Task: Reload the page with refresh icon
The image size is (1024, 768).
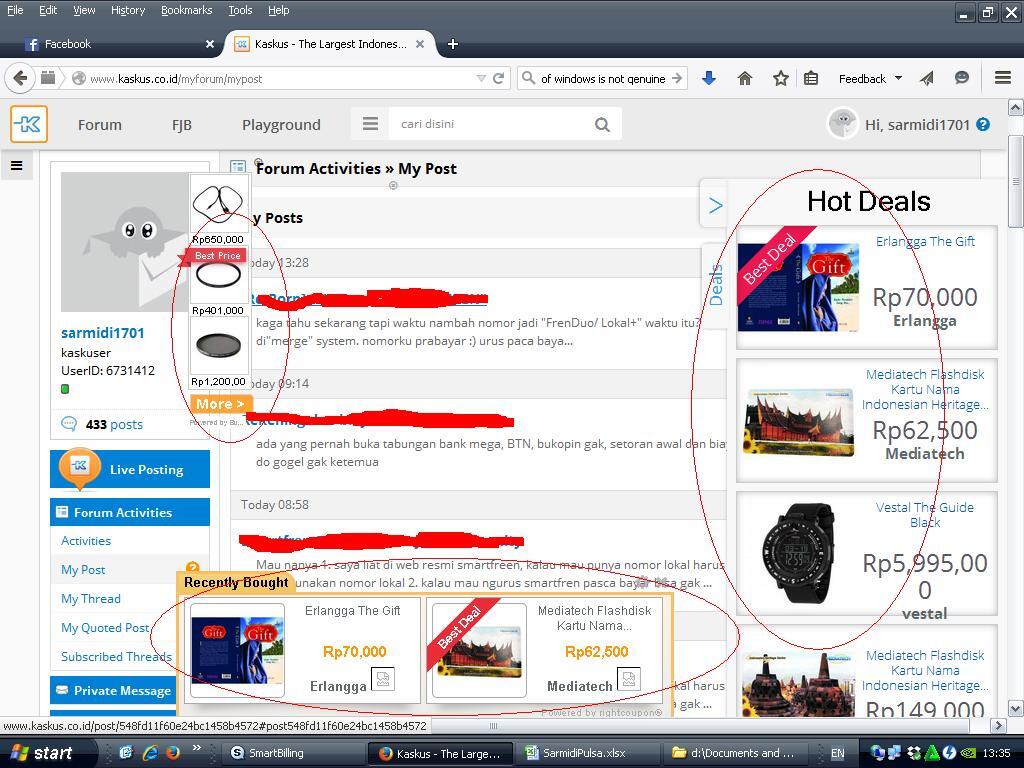Action: (498, 78)
